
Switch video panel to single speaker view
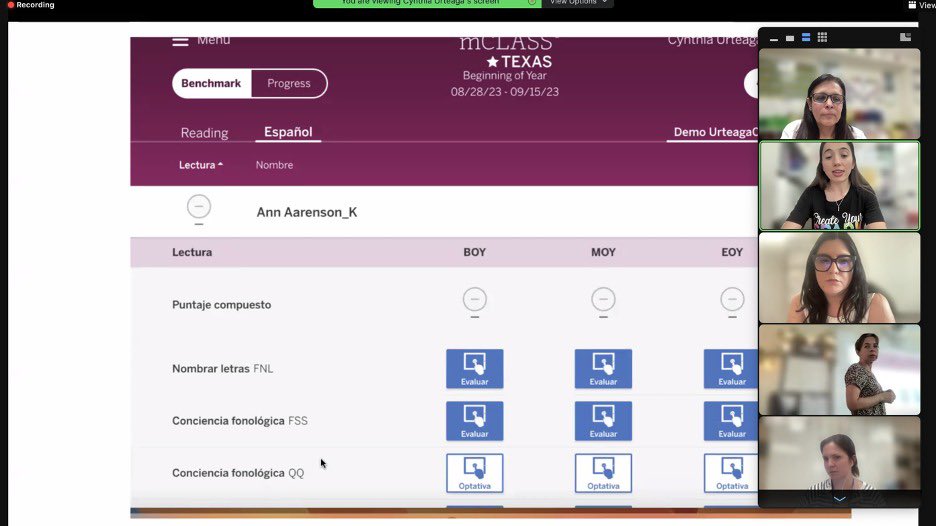790,38
